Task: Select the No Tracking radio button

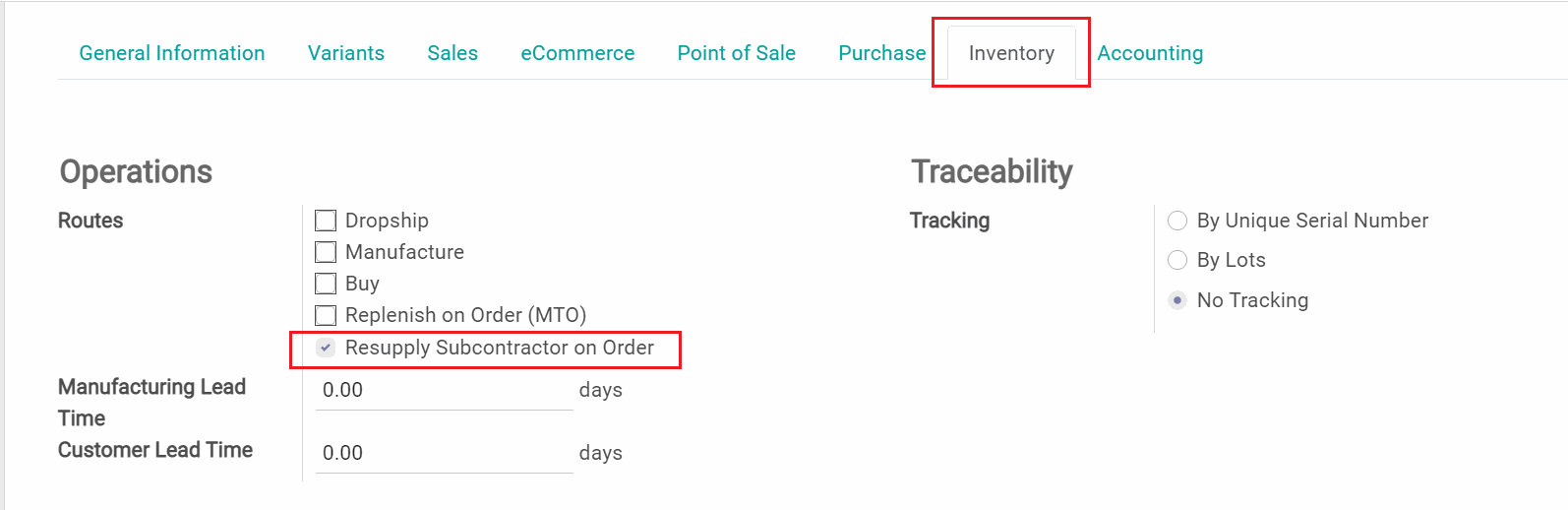Action: point(1177,300)
